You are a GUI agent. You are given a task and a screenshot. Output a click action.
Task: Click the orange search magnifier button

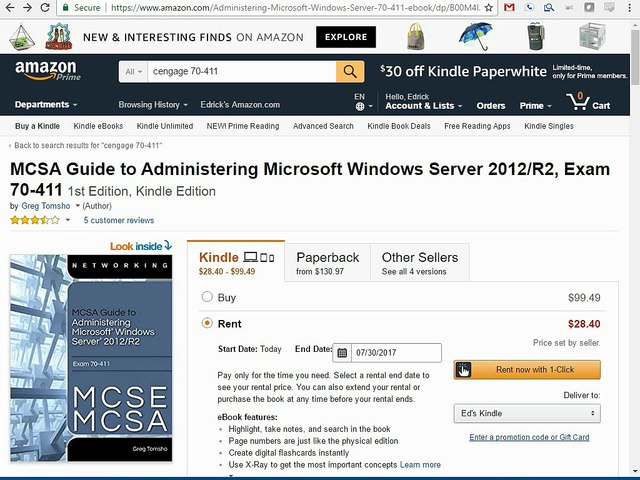point(350,72)
